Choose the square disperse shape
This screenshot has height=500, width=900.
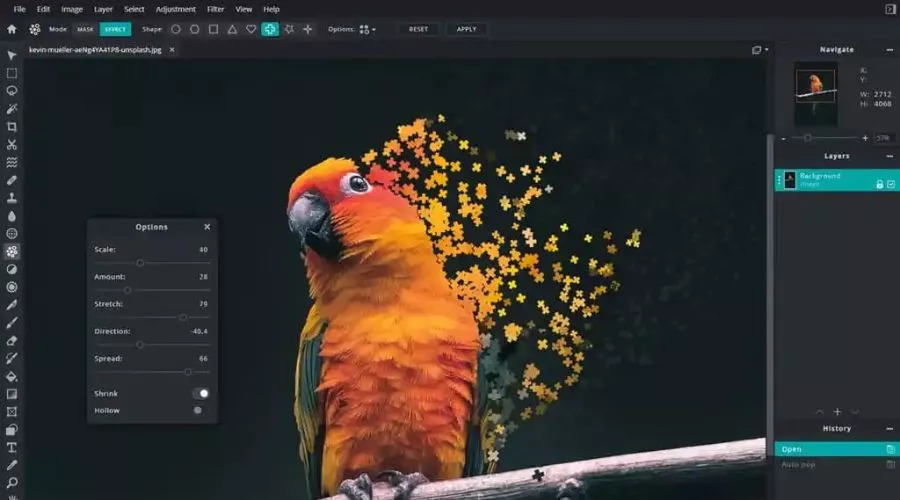[x=214, y=29]
